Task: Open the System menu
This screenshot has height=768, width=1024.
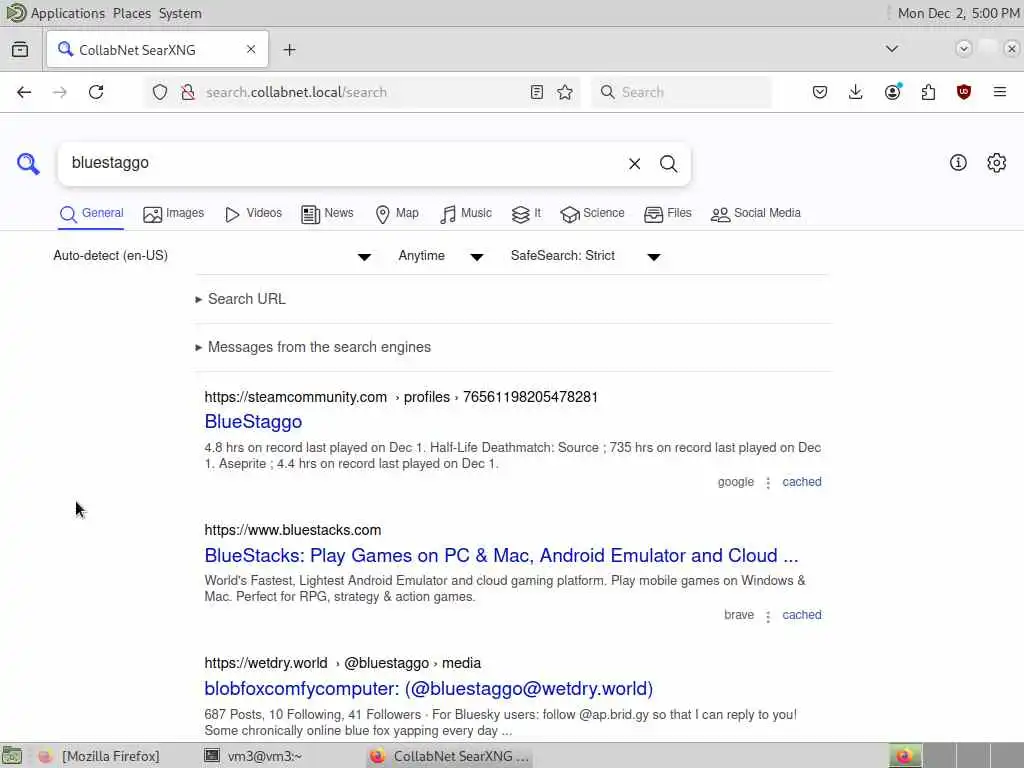Action: (180, 13)
